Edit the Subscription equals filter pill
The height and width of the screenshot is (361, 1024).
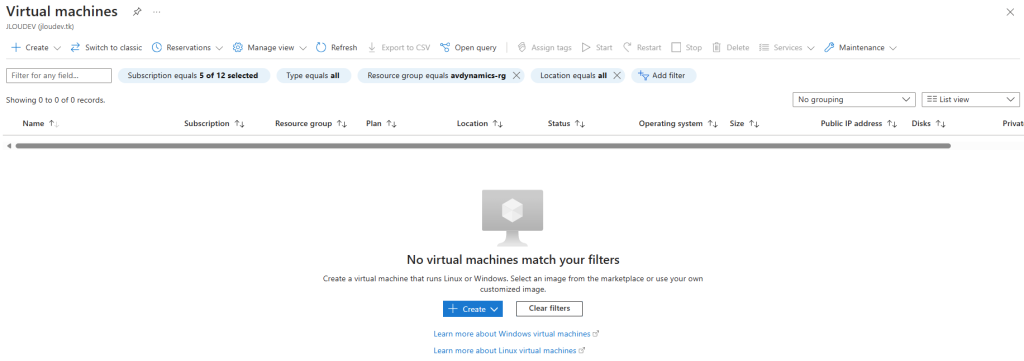[x=193, y=76]
